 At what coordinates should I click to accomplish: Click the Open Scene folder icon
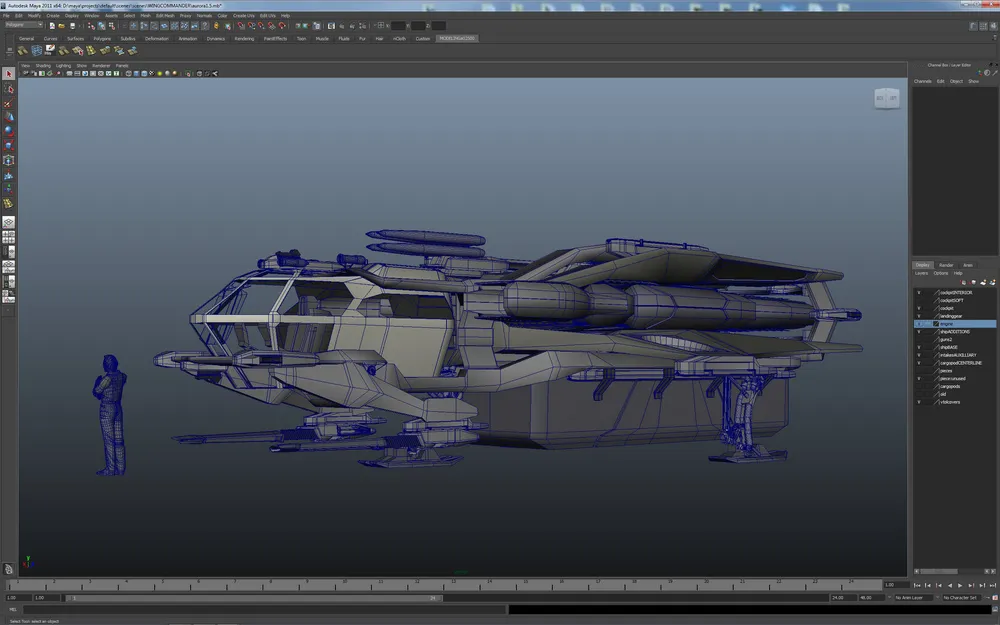[62, 25]
